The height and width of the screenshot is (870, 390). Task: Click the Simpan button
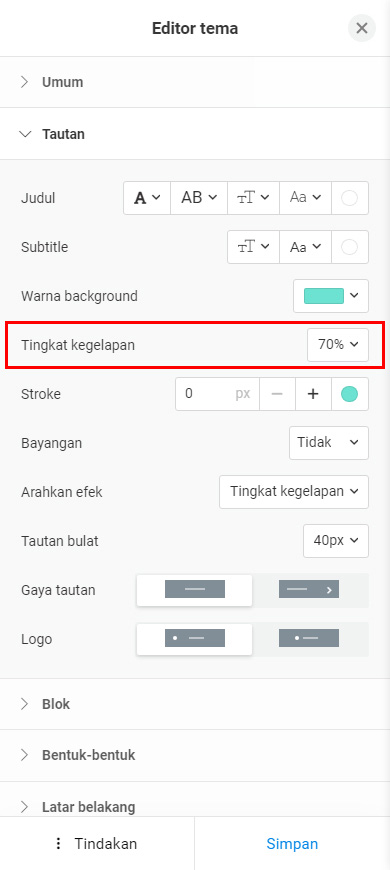point(292,844)
